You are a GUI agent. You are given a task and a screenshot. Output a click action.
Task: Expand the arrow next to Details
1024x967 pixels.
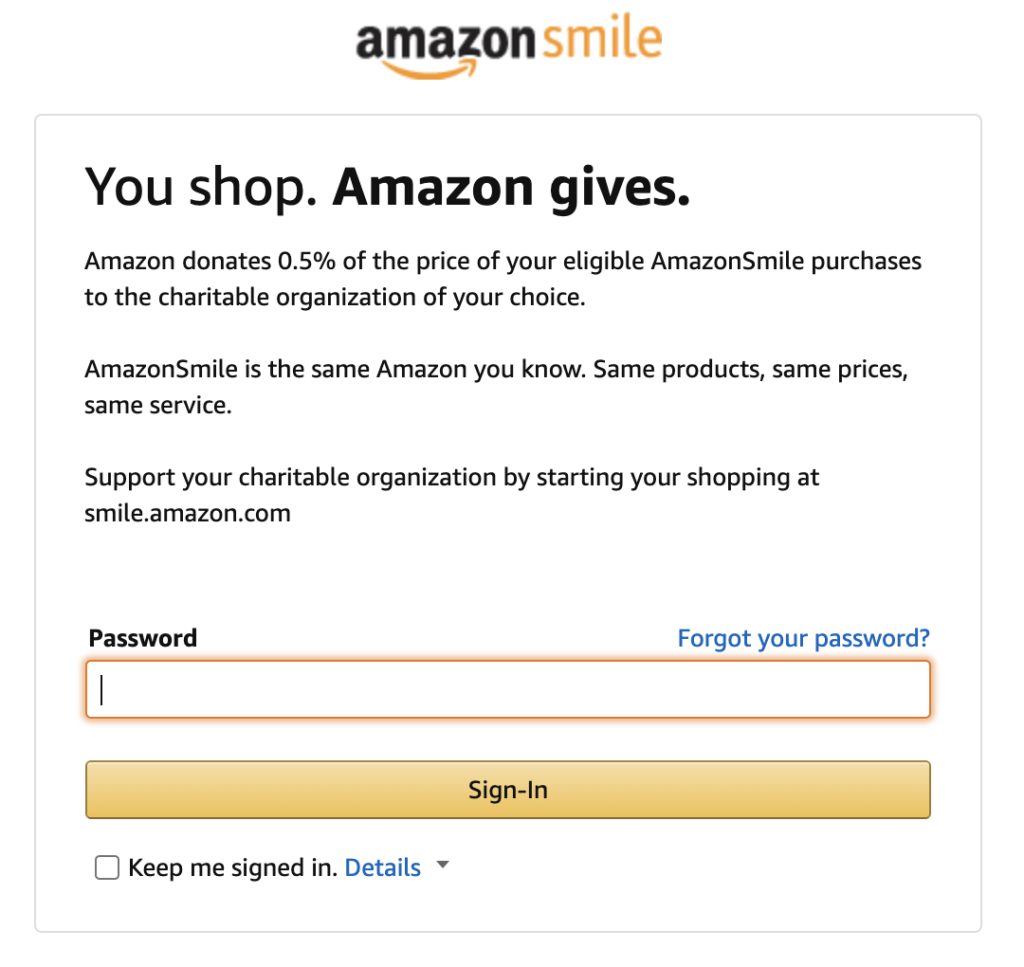click(x=442, y=867)
